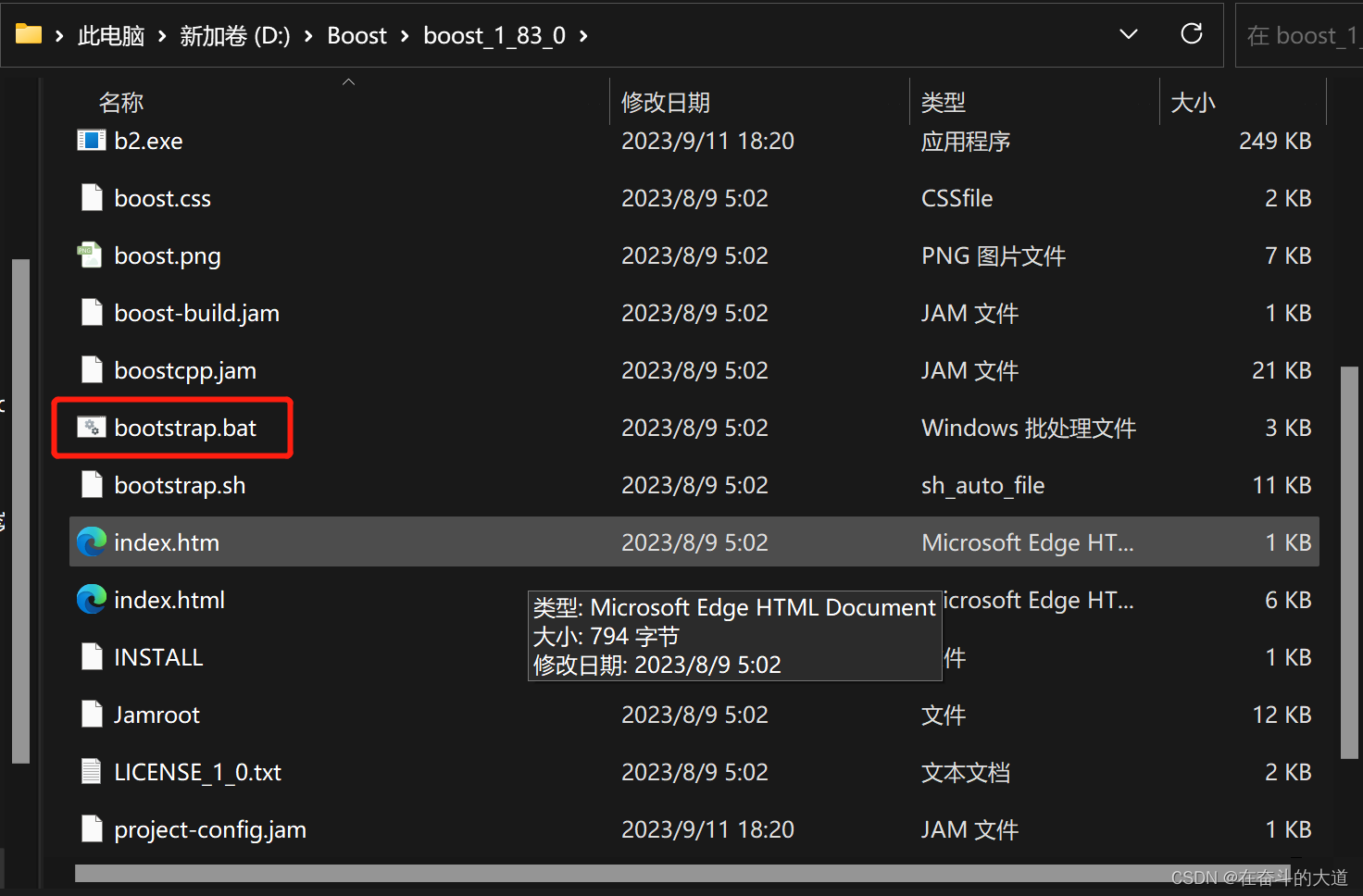Click the LICENSE_1_0.txt document icon
This screenshot has width=1363, height=896.
tap(91, 772)
